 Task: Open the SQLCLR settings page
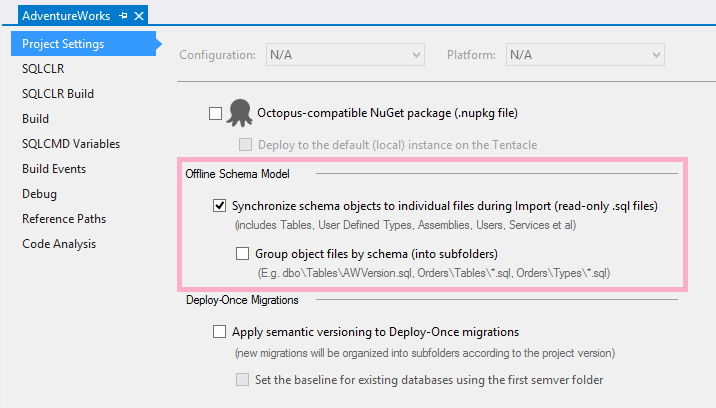coord(46,69)
